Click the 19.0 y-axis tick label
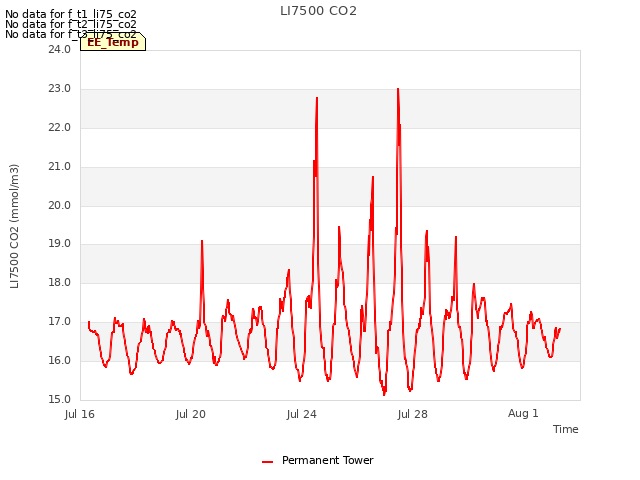 pyautogui.click(x=59, y=244)
